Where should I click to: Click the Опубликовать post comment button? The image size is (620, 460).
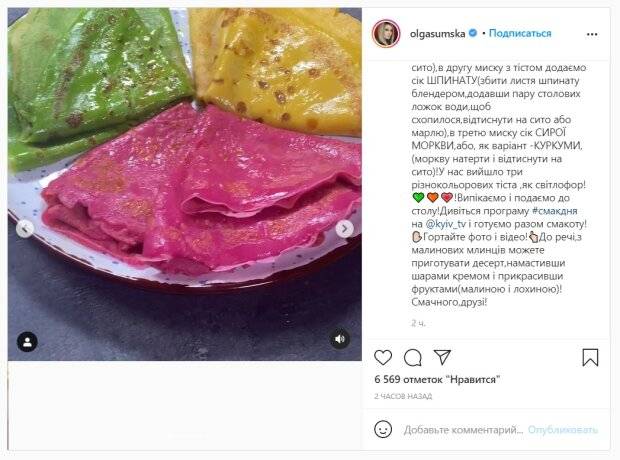(x=563, y=430)
